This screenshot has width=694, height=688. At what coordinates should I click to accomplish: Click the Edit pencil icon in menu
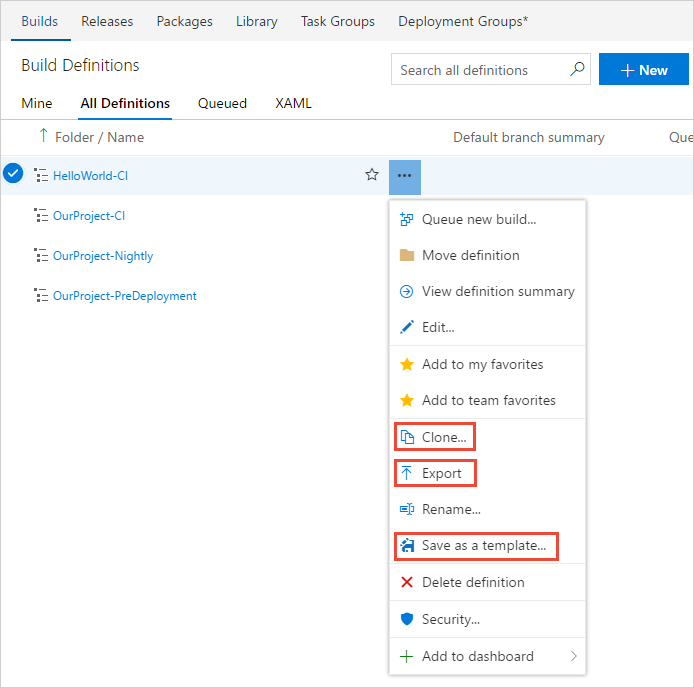tap(407, 327)
